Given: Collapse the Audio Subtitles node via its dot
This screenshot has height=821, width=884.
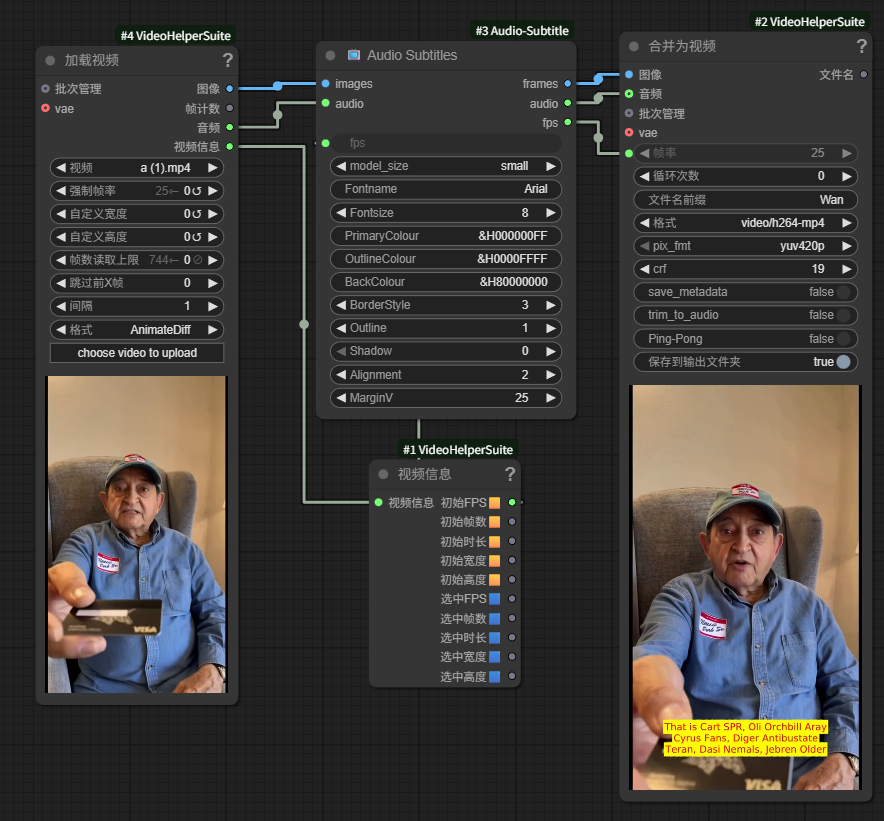Looking at the screenshot, I should [x=330, y=55].
